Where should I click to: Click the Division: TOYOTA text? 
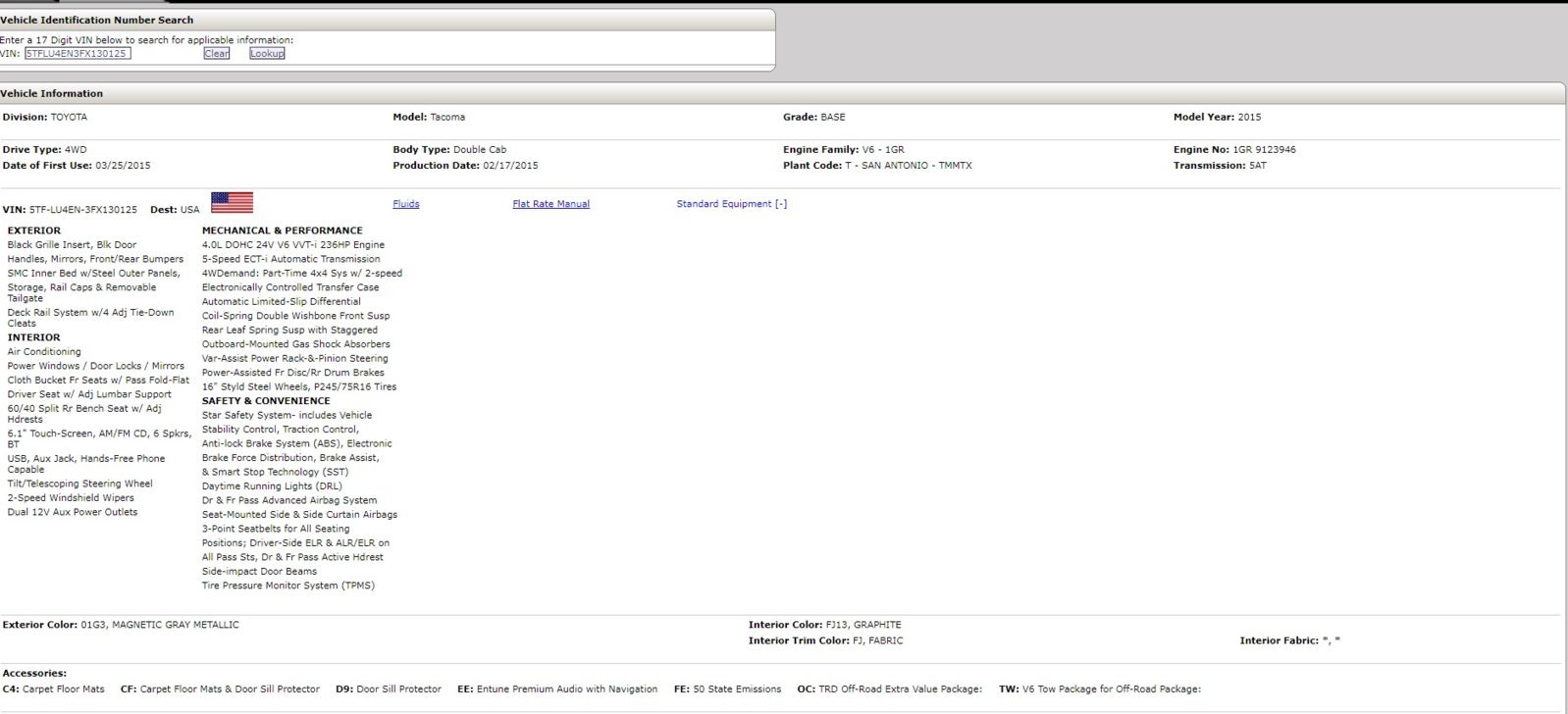45,117
